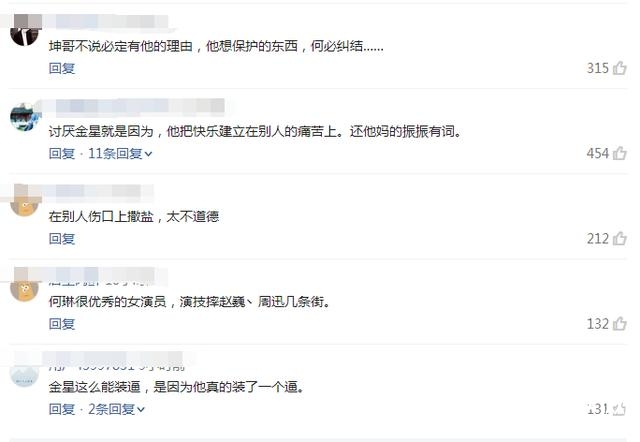Open avatar of the 讨厌金星 comment author
This screenshot has width=640, height=442.
24,117
